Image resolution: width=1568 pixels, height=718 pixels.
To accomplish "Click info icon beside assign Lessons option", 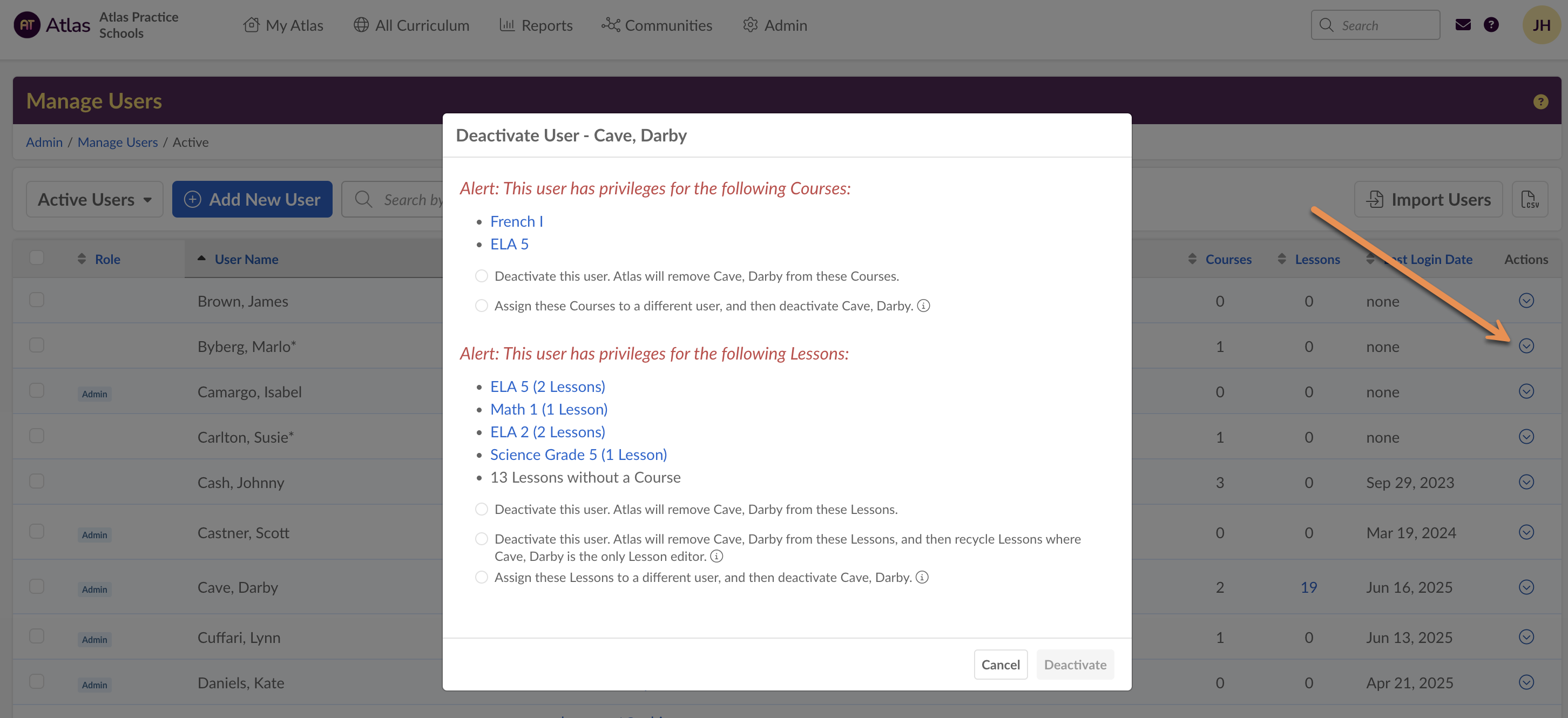I will pyautogui.click(x=922, y=578).
